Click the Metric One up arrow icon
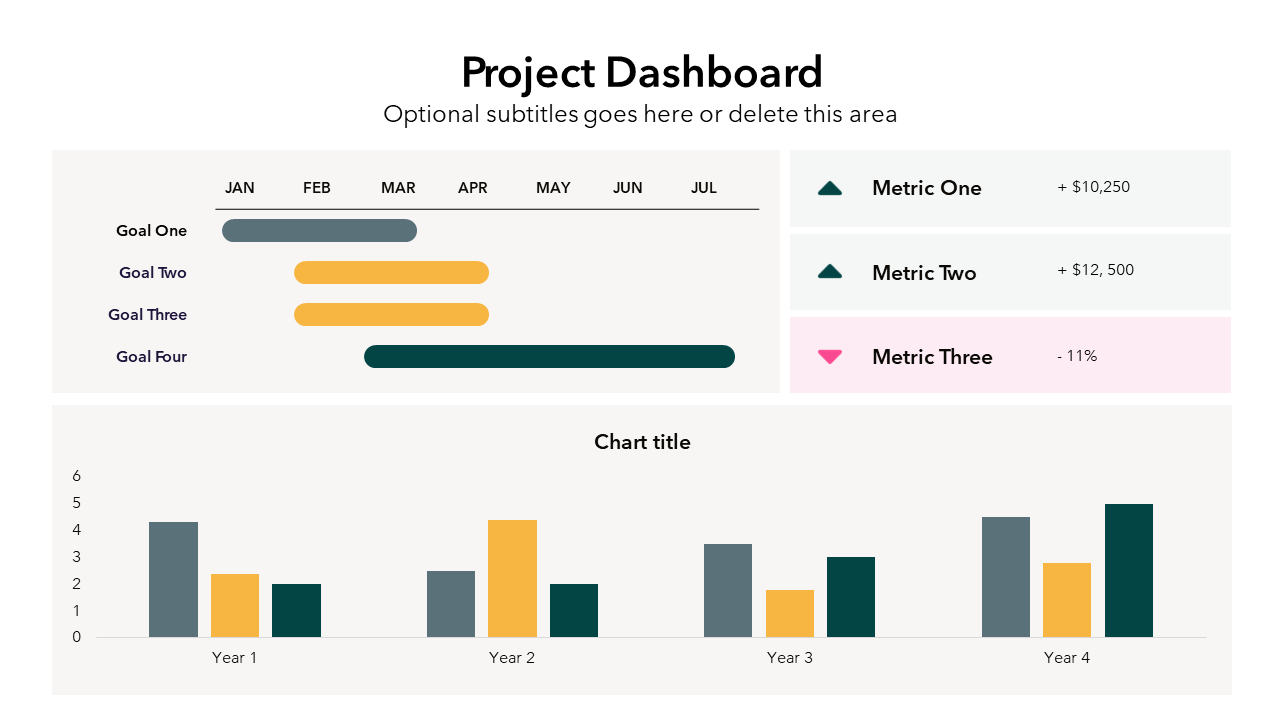 (x=830, y=188)
